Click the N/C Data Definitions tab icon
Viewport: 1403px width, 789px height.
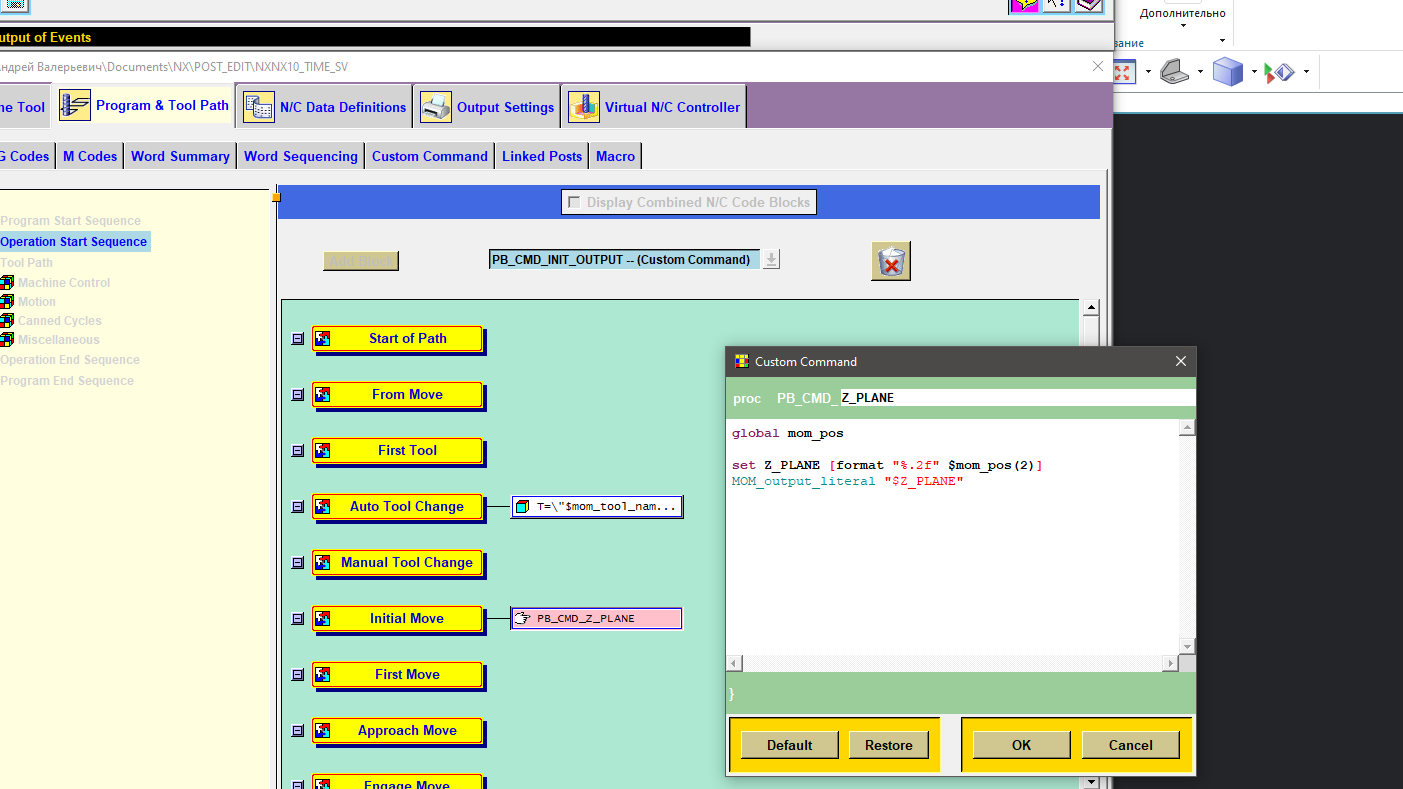[x=259, y=107]
